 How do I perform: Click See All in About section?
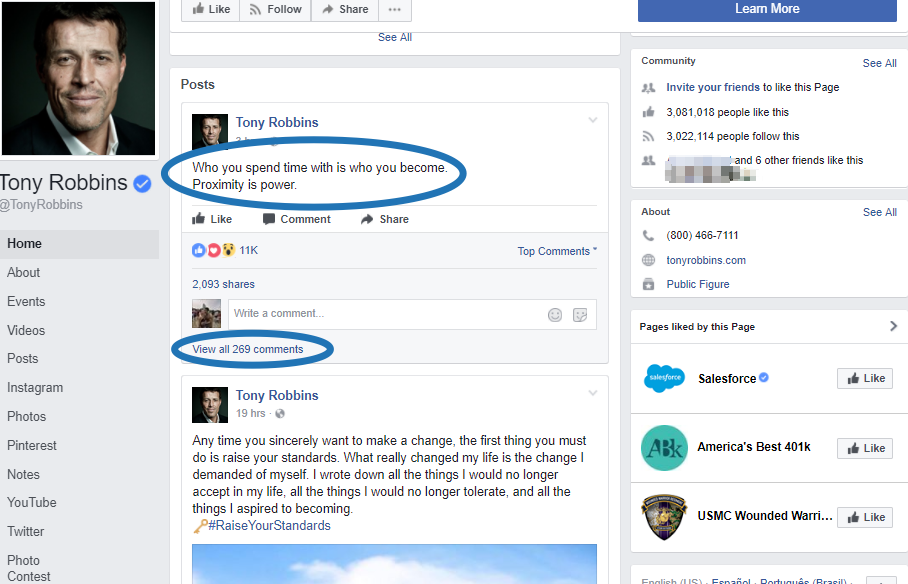tap(879, 212)
